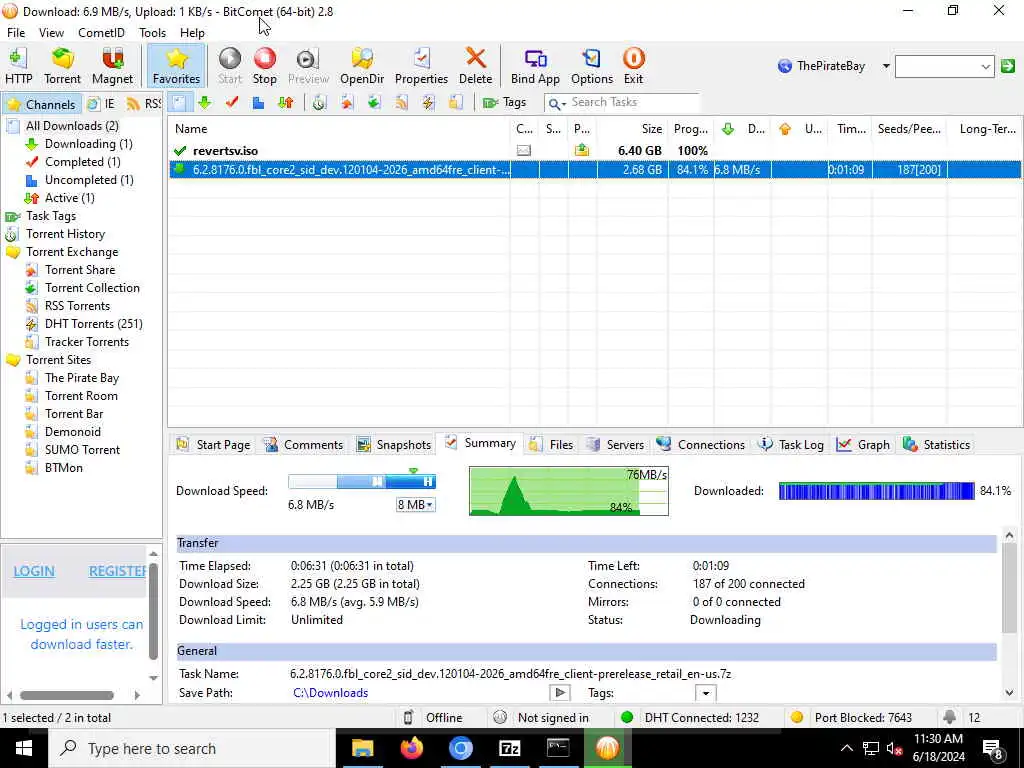Add a Magnet link

pyautogui.click(x=112, y=66)
